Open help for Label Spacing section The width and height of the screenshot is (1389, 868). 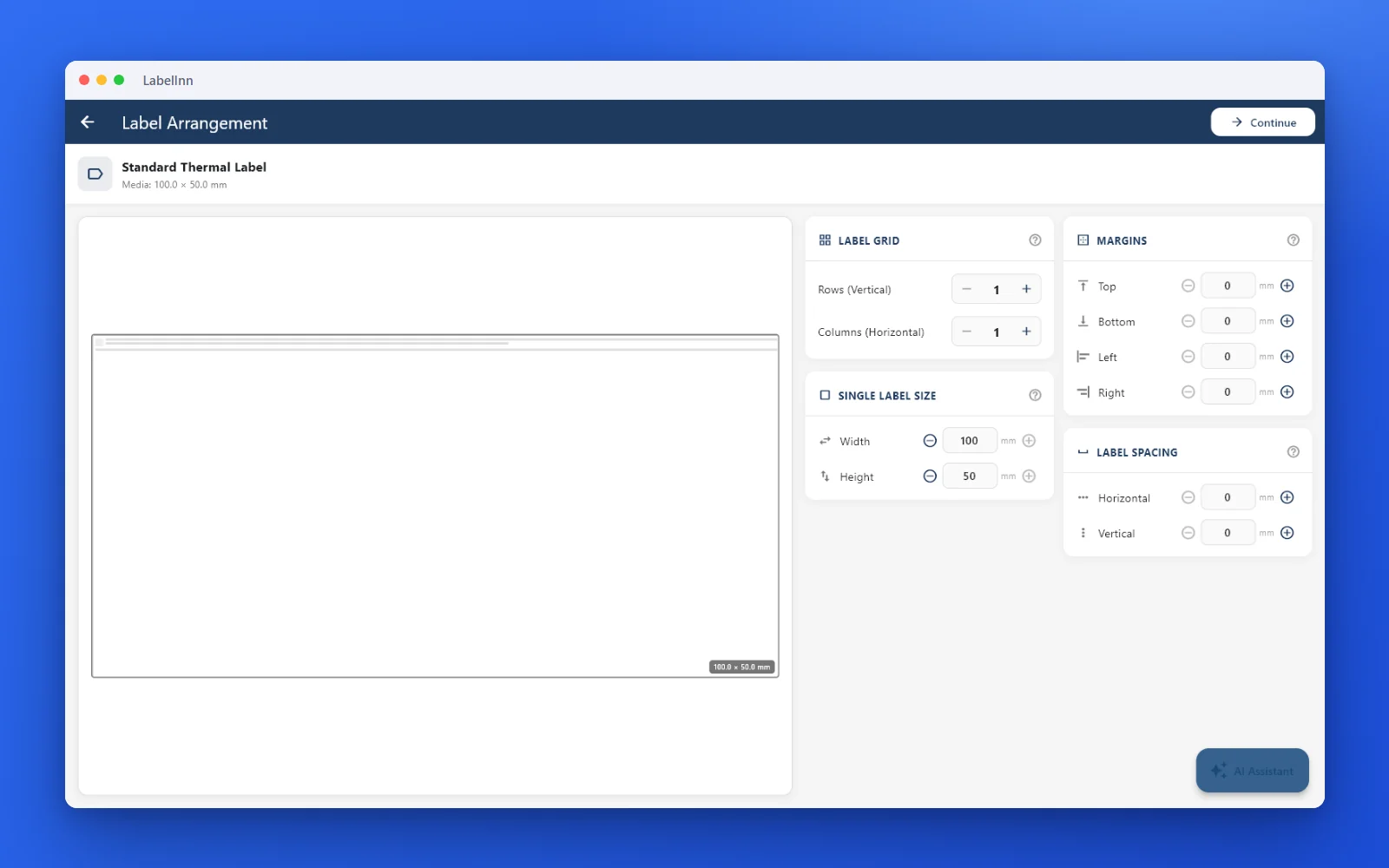1293,452
